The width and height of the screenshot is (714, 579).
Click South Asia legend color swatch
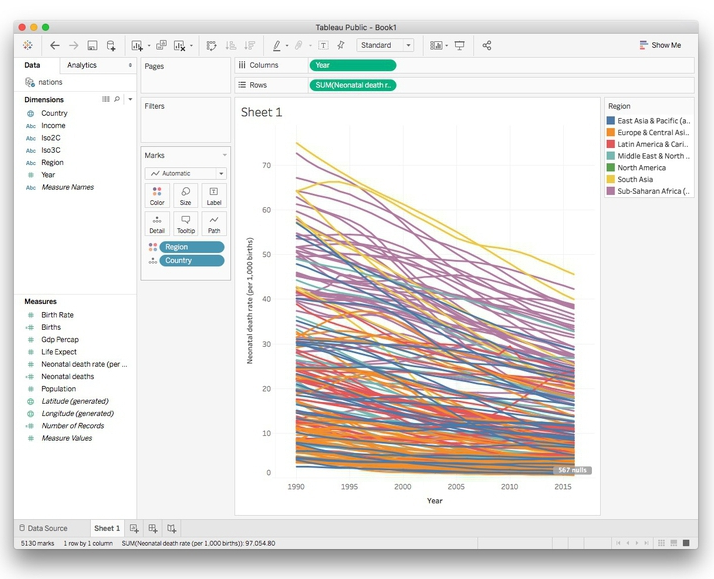(611, 179)
